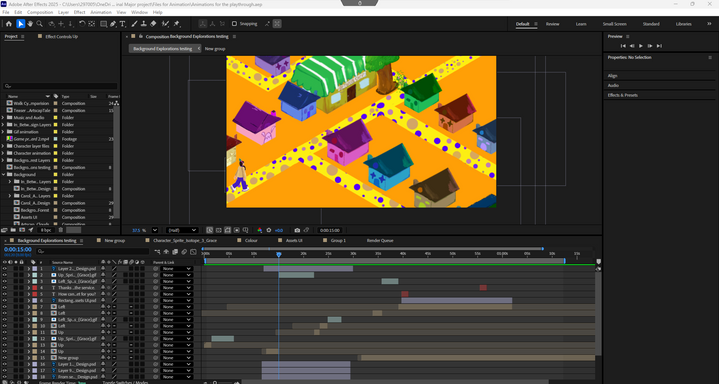Click the Home icon in the toolbar

(x=9, y=24)
